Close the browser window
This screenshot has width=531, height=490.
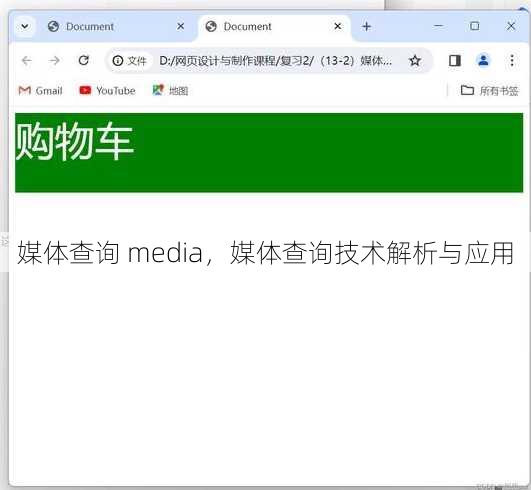(511, 26)
